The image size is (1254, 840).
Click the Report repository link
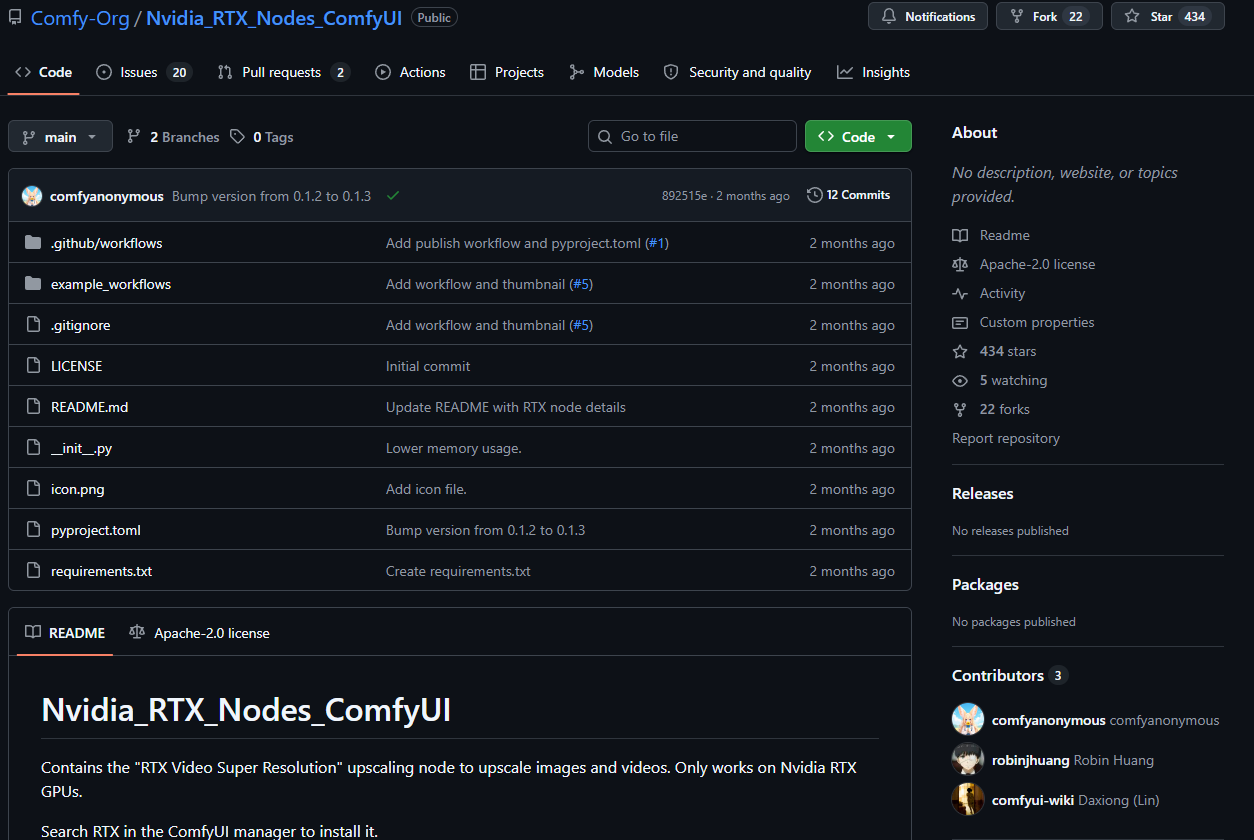coord(1006,438)
